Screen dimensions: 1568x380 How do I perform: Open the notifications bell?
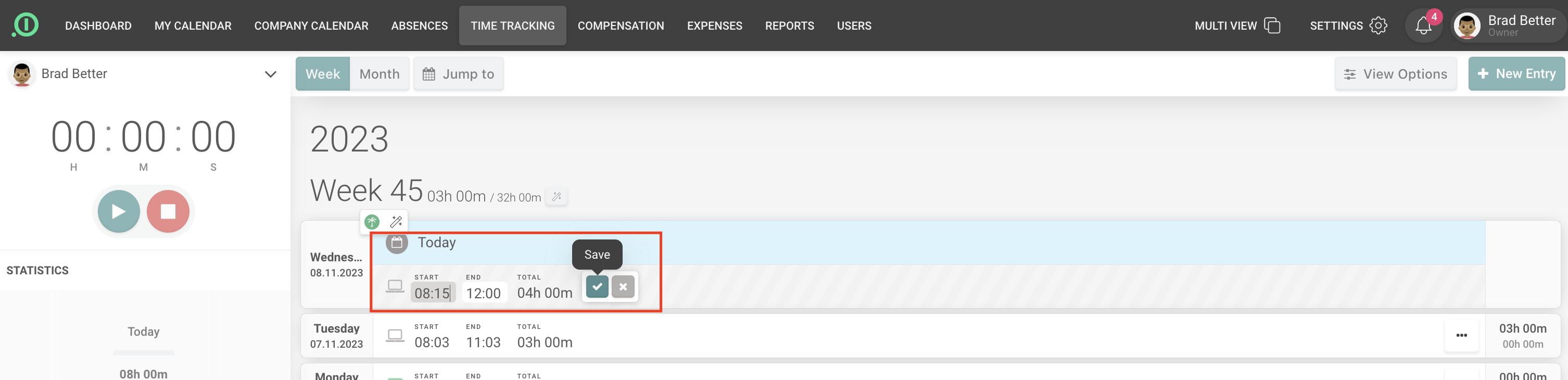click(x=1423, y=26)
